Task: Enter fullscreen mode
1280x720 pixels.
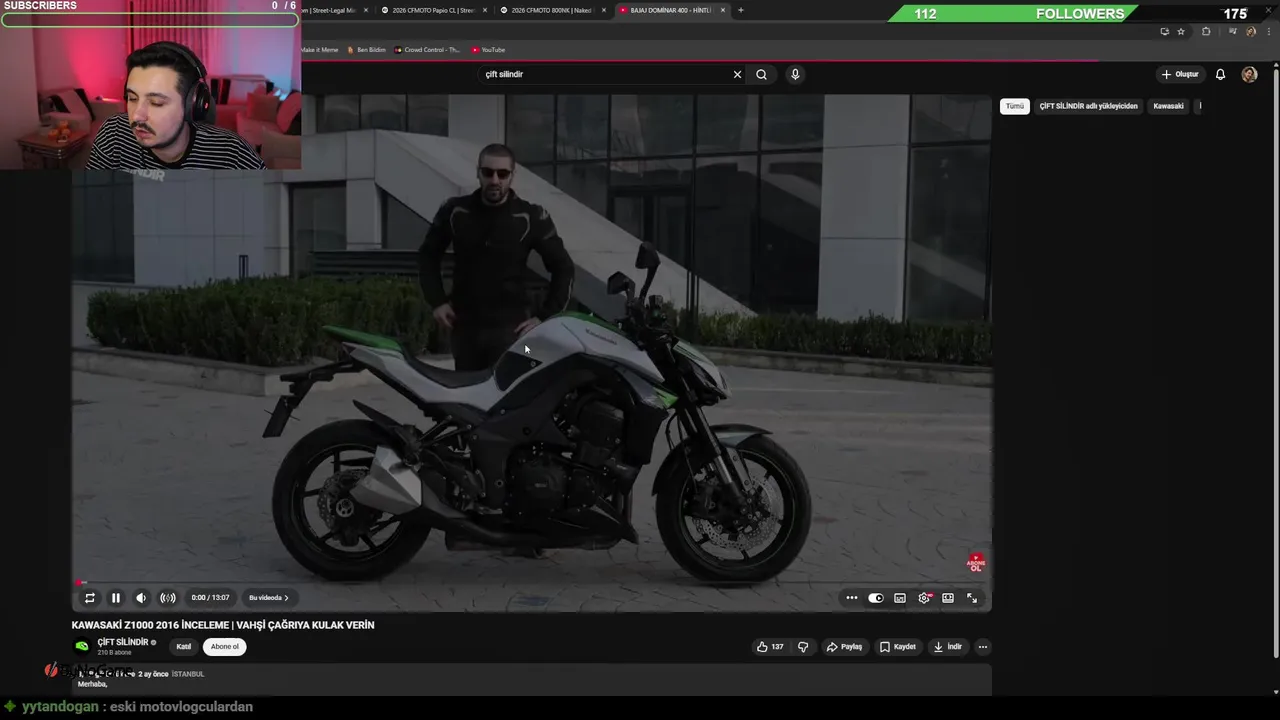Action: coord(972,598)
